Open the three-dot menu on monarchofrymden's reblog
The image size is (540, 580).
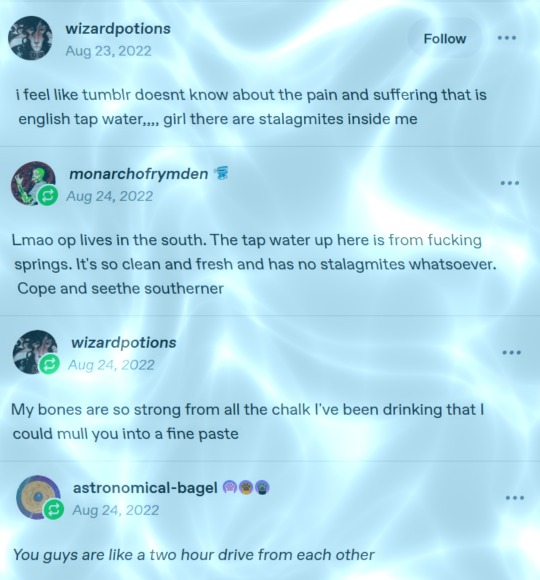pyautogui.click(x=510, y=183)
